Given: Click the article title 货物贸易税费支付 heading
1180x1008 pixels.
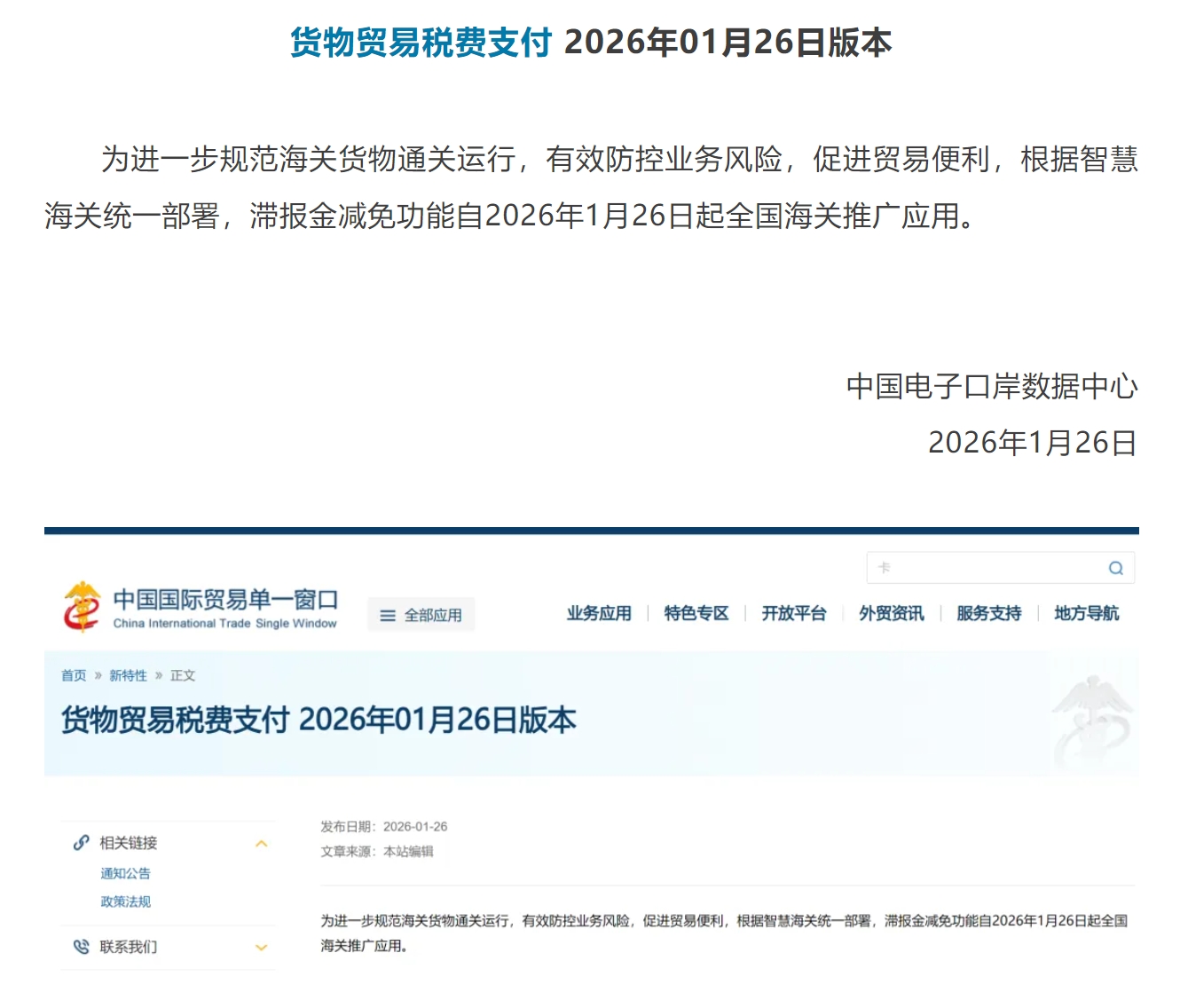Looking at the screenshot, I should pyautogui.click(x=318, y=720).
